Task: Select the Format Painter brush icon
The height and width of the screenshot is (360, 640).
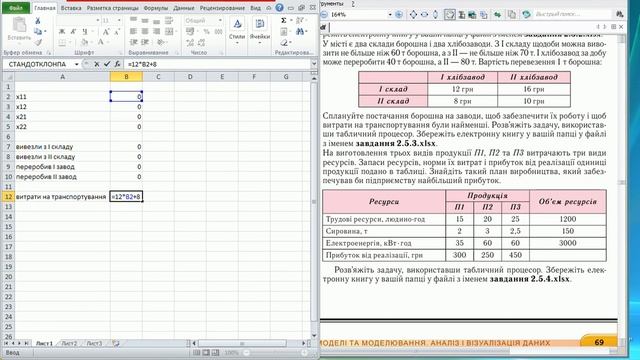Action: pyautogui.click(x=38, y=42)
